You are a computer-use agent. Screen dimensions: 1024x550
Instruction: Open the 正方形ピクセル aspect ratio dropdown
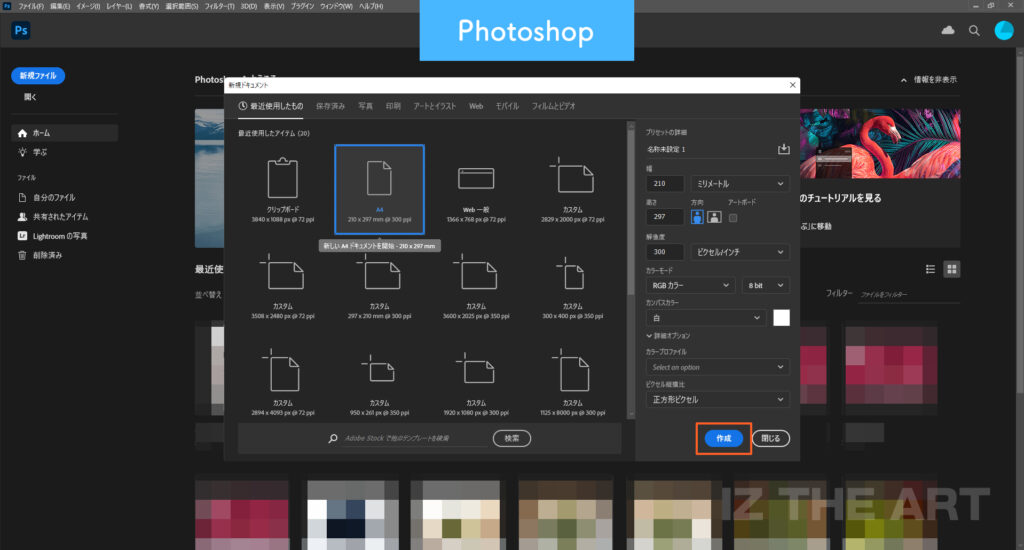718,399
